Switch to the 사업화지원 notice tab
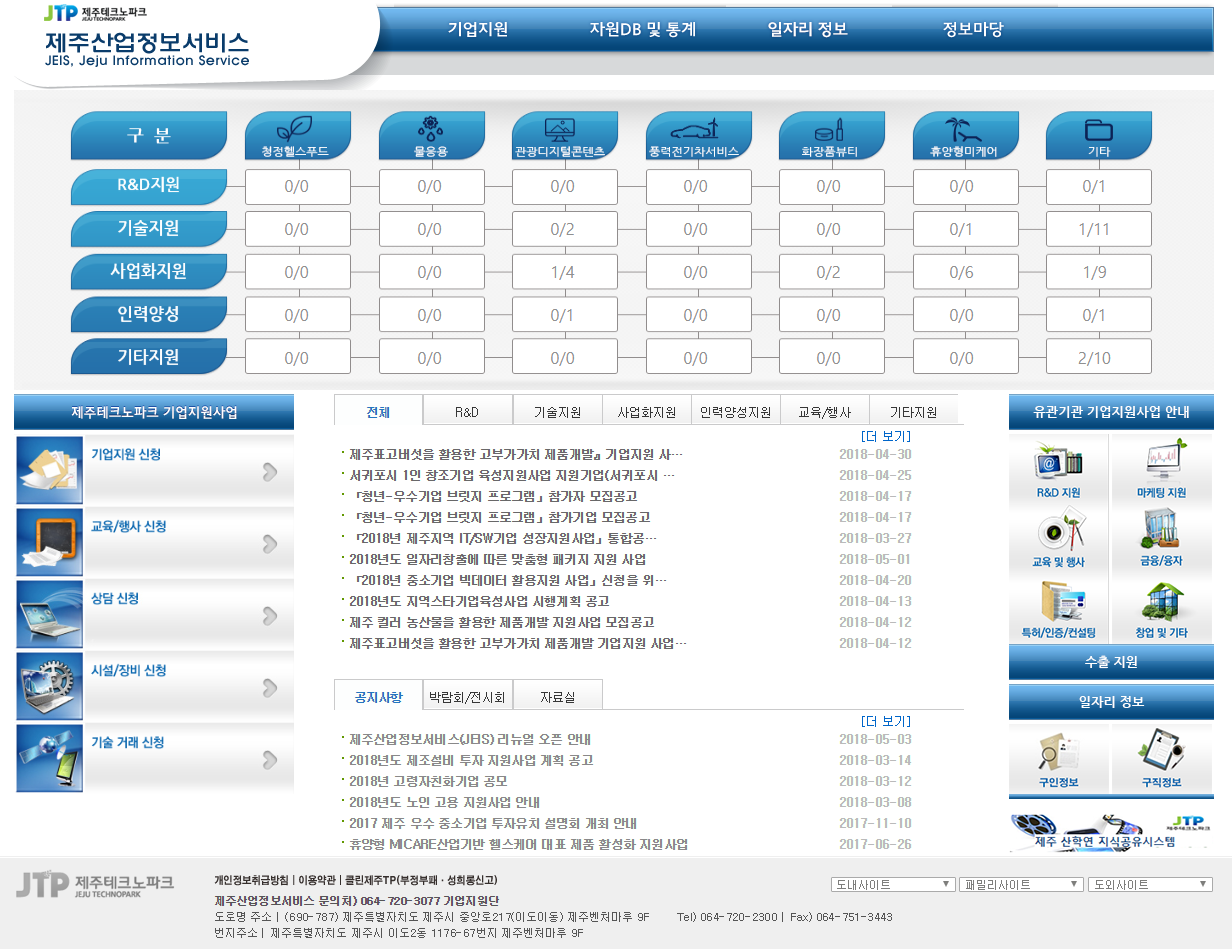The height and width of the screenshot is (949, 1232). pyautogui.click(x=646, y=412)
